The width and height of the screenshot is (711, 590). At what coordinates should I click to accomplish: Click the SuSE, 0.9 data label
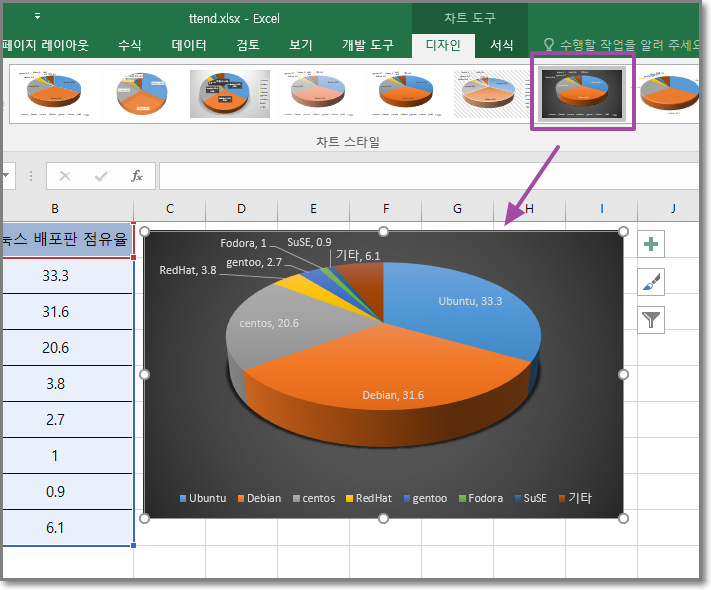pos(309,242)
